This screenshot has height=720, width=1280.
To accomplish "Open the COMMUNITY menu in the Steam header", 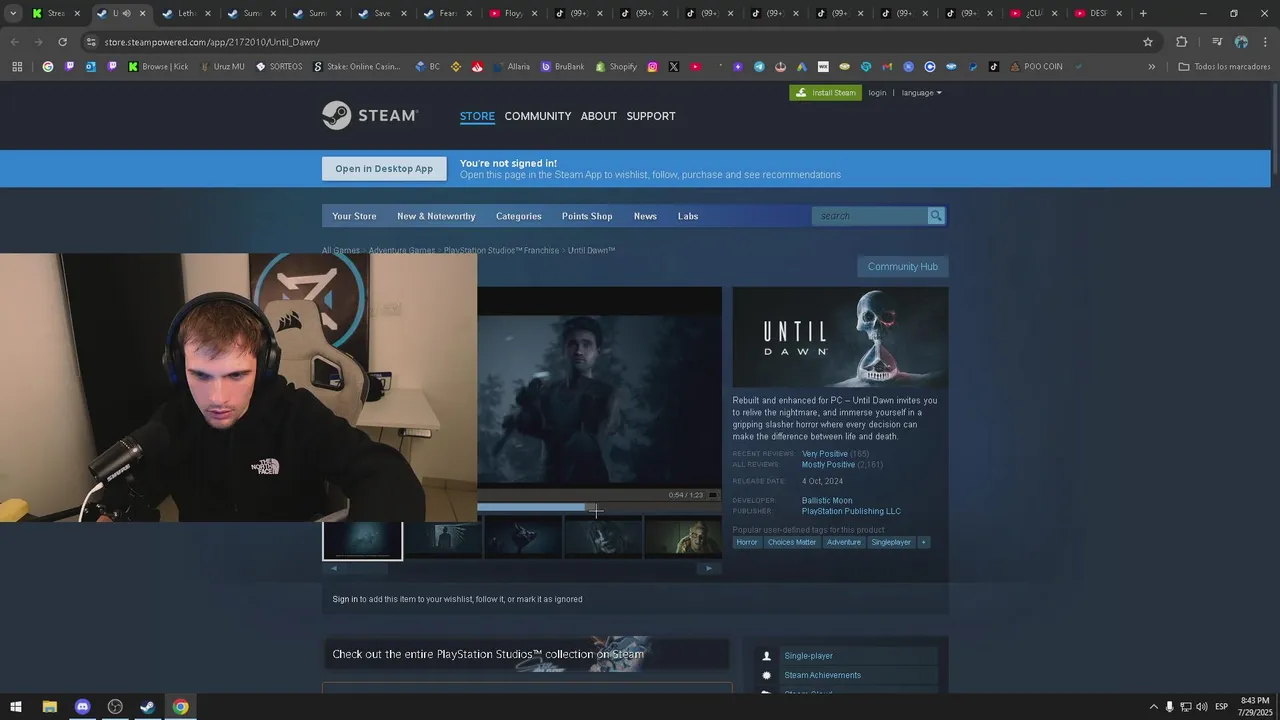I will (x=537, y=116).
